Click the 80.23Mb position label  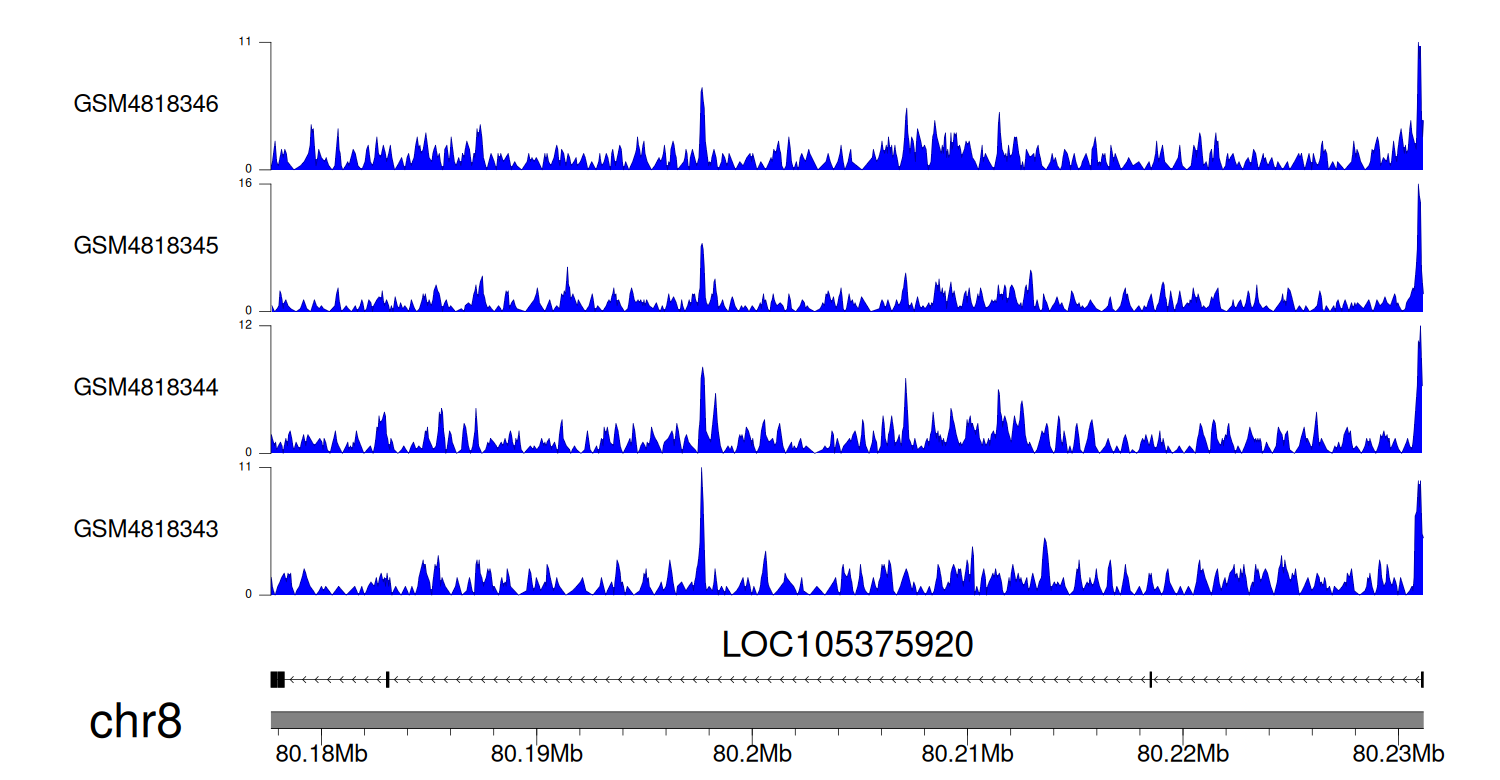tap(1398, 752)
